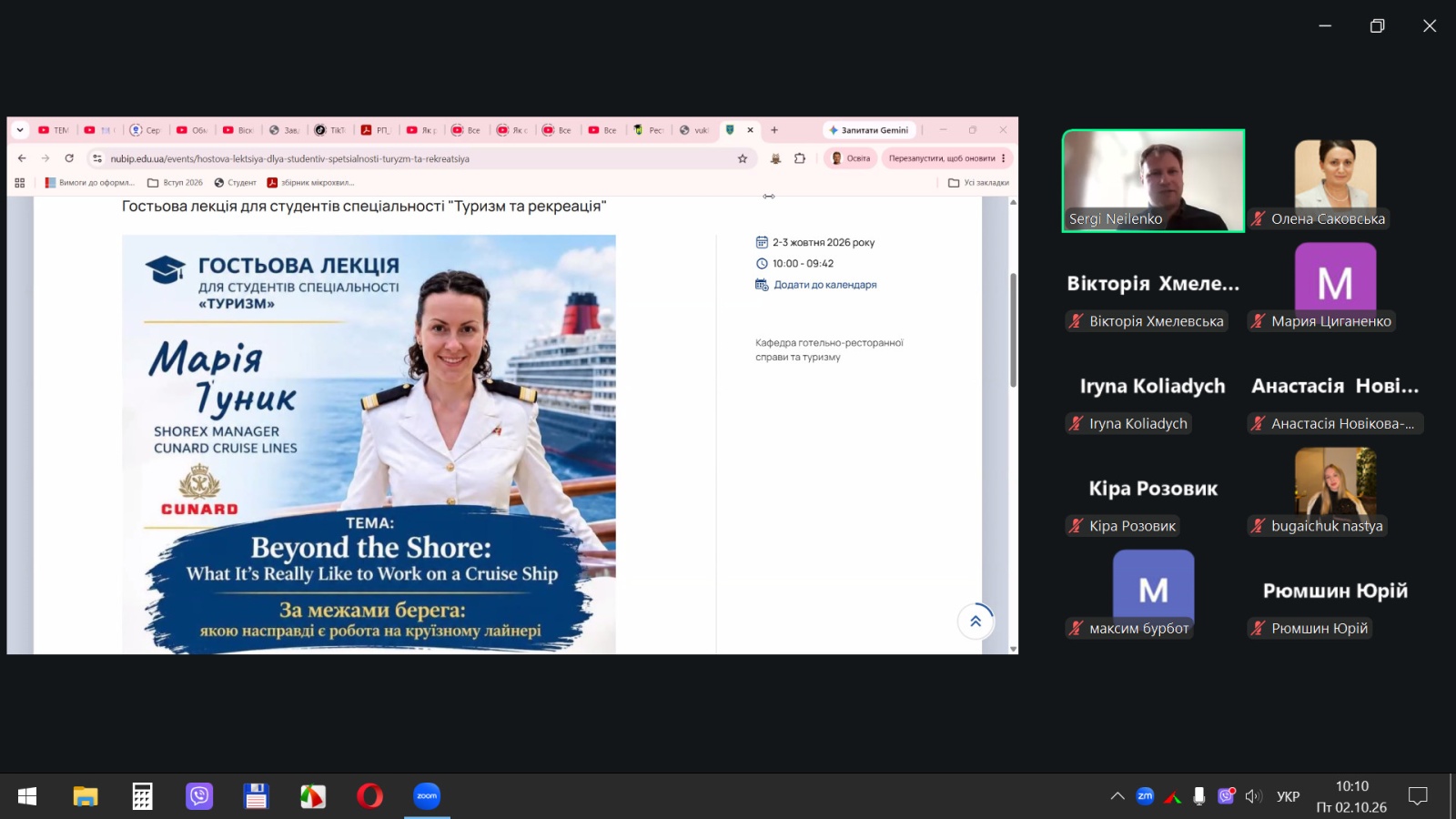
Task: Click the reload page icon in browser
Action: click(69, 158)
